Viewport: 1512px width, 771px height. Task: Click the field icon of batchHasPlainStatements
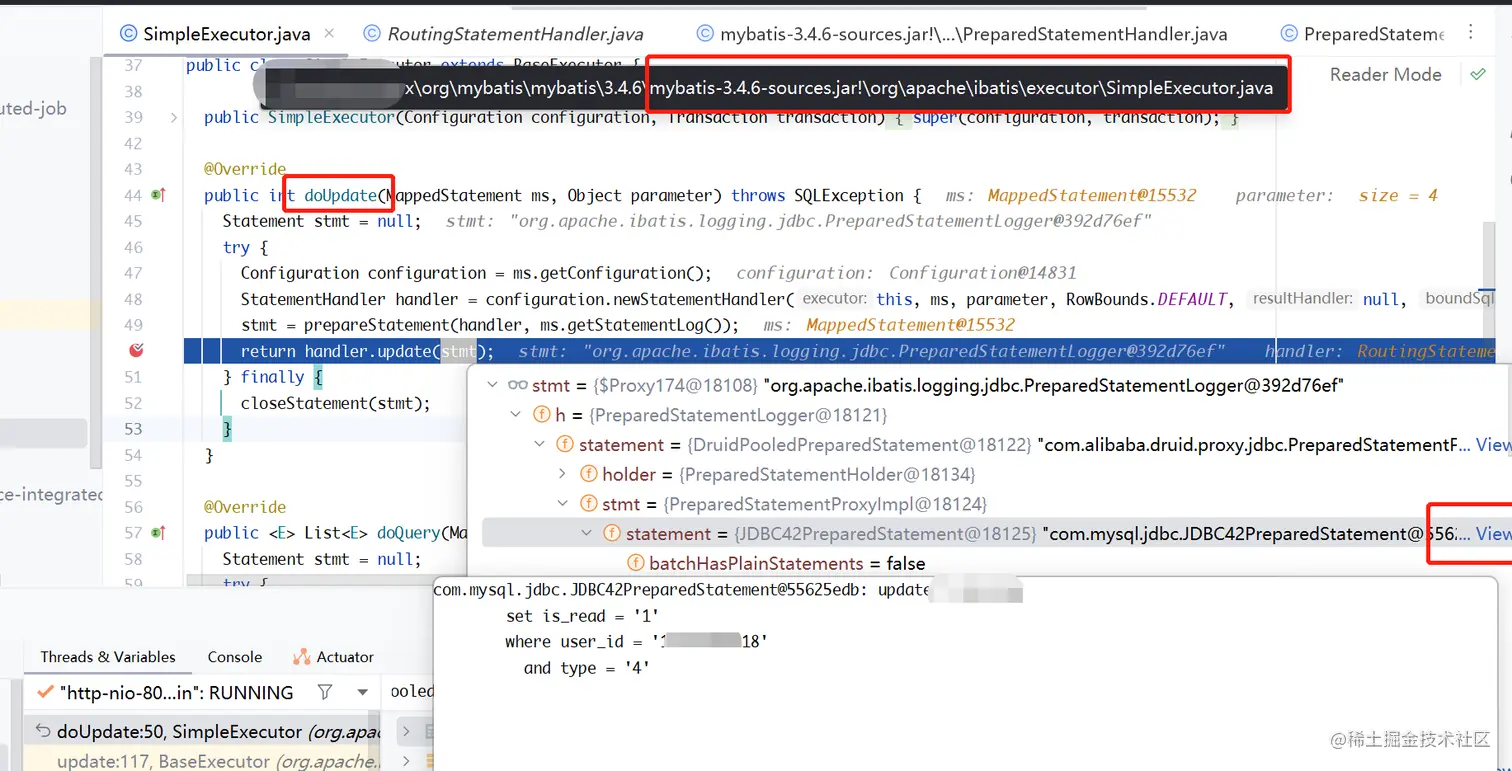pos(635,563)
